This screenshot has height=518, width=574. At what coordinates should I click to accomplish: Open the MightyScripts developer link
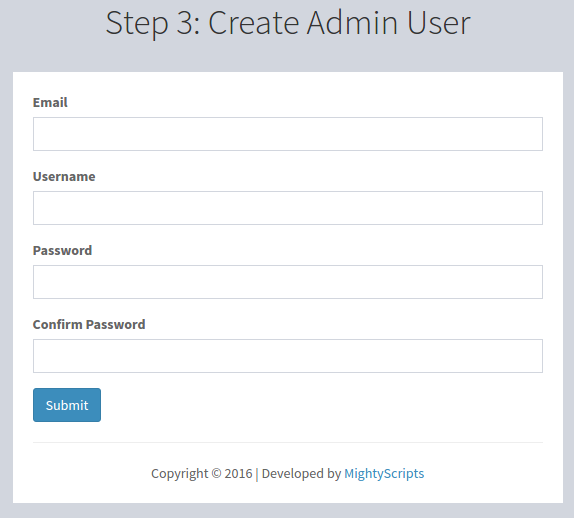point(384,473)
